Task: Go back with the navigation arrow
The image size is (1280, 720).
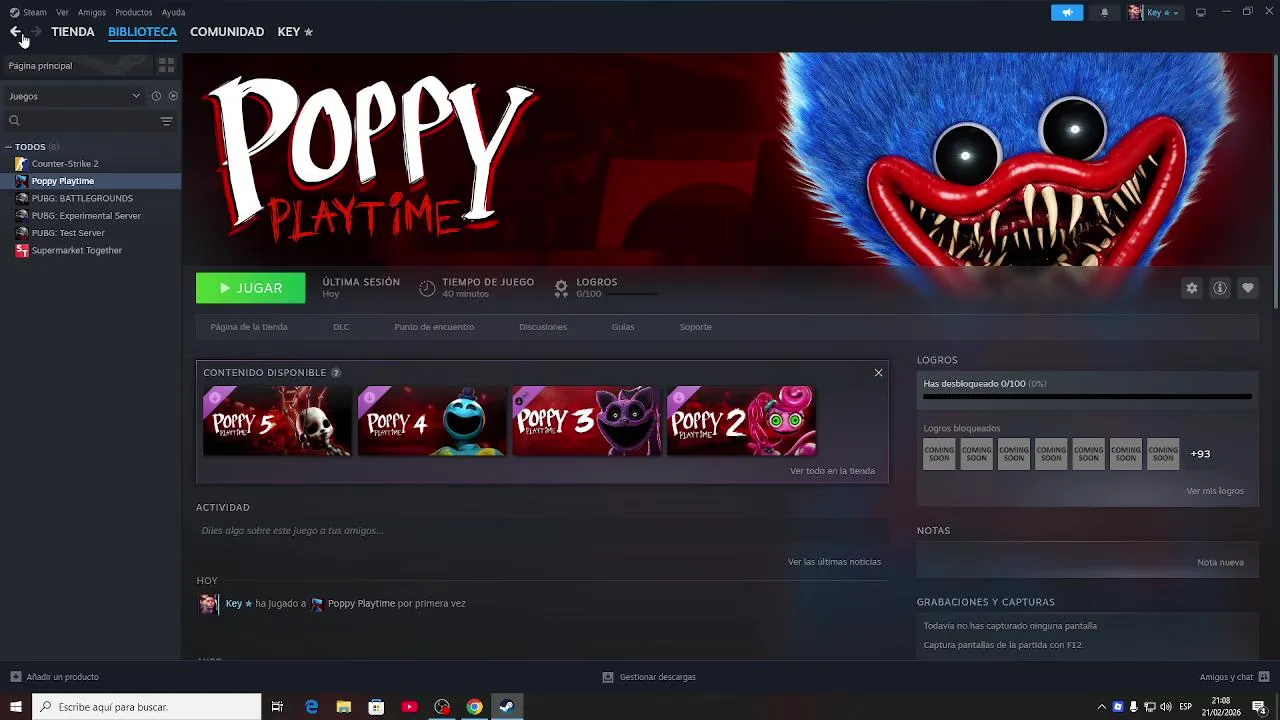Action: 15,32
